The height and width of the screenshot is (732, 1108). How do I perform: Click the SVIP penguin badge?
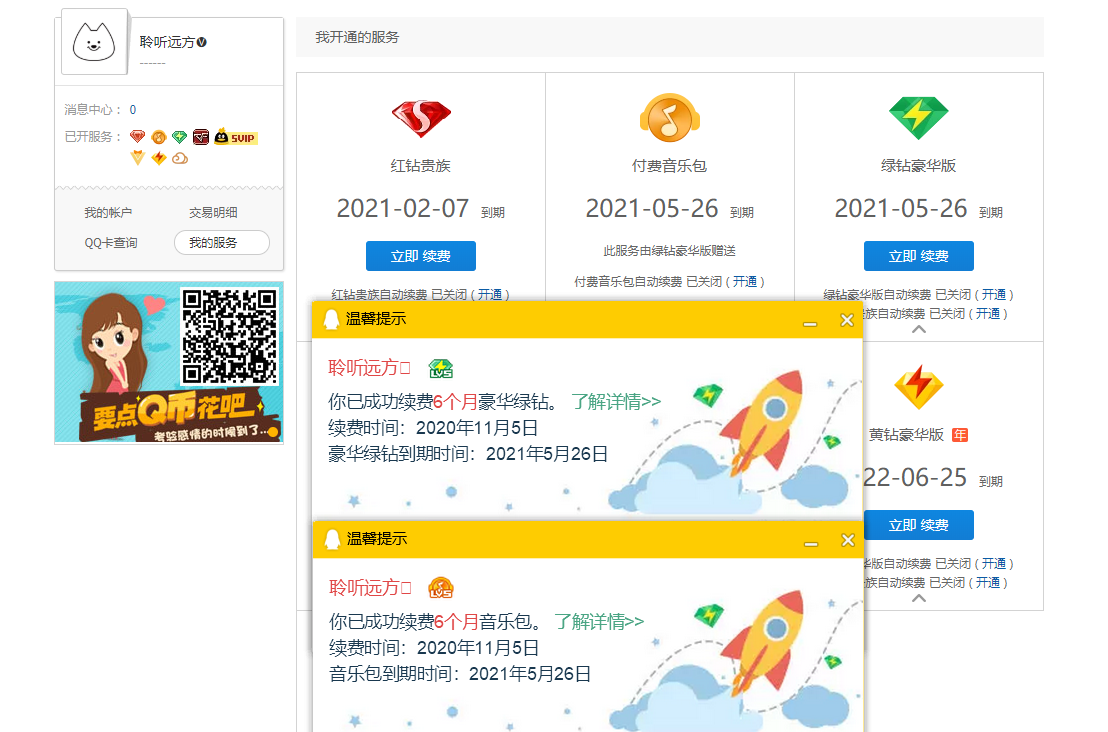(x=236, y=137)
